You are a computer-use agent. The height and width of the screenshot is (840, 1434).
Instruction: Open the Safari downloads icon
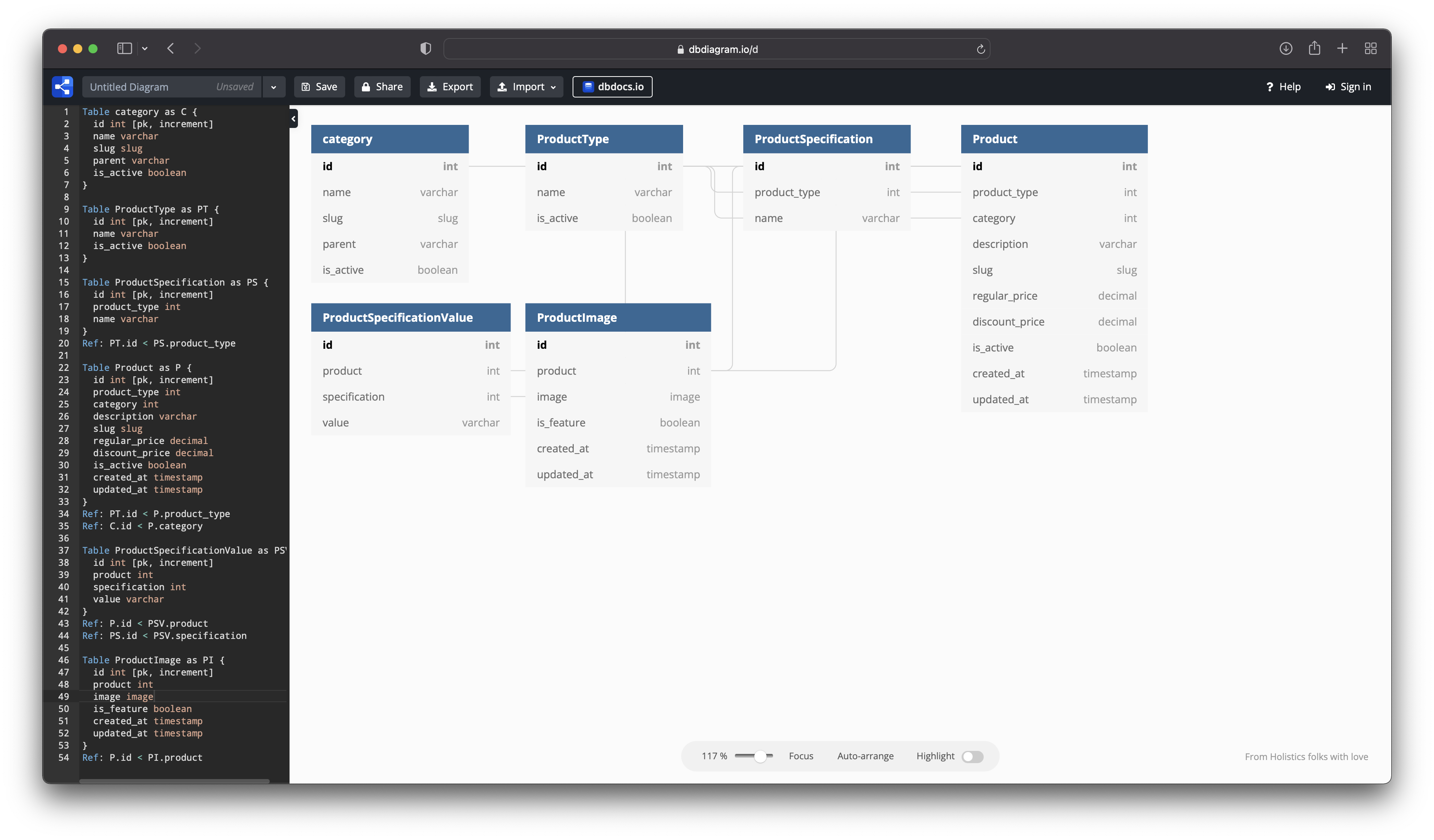1285,48
